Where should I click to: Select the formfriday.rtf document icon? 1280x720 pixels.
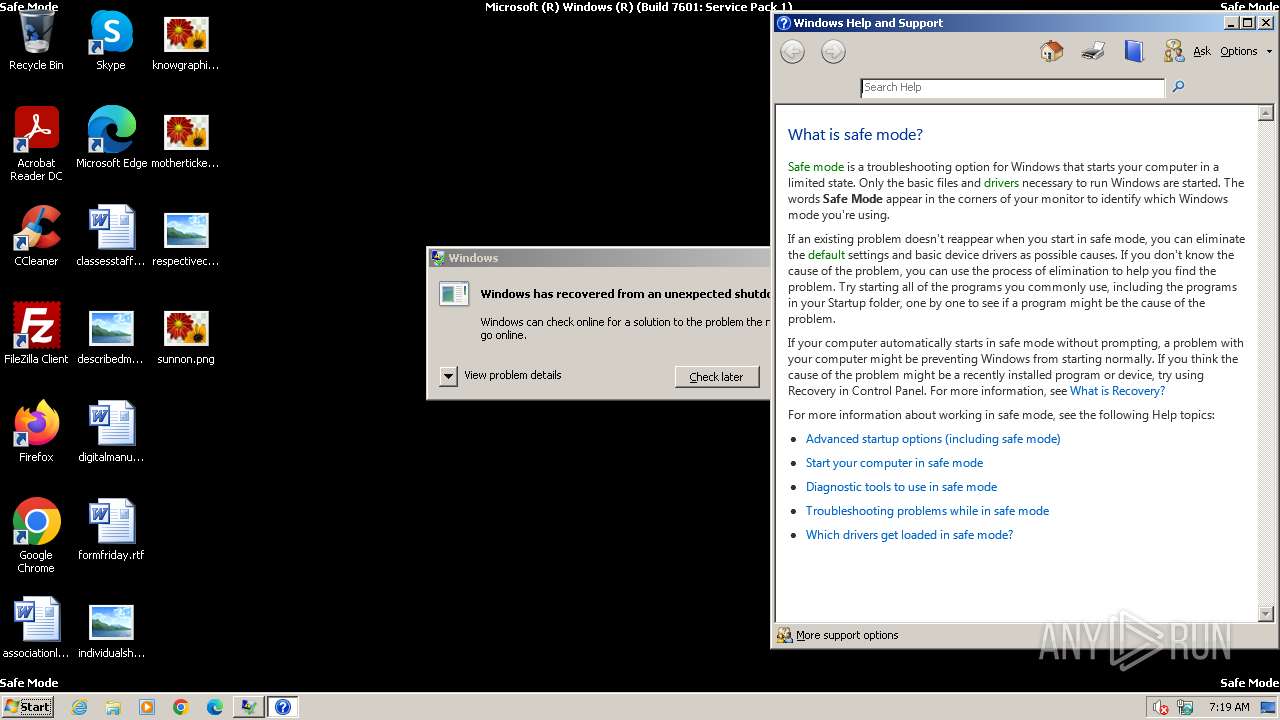click(x=111, y=530)
